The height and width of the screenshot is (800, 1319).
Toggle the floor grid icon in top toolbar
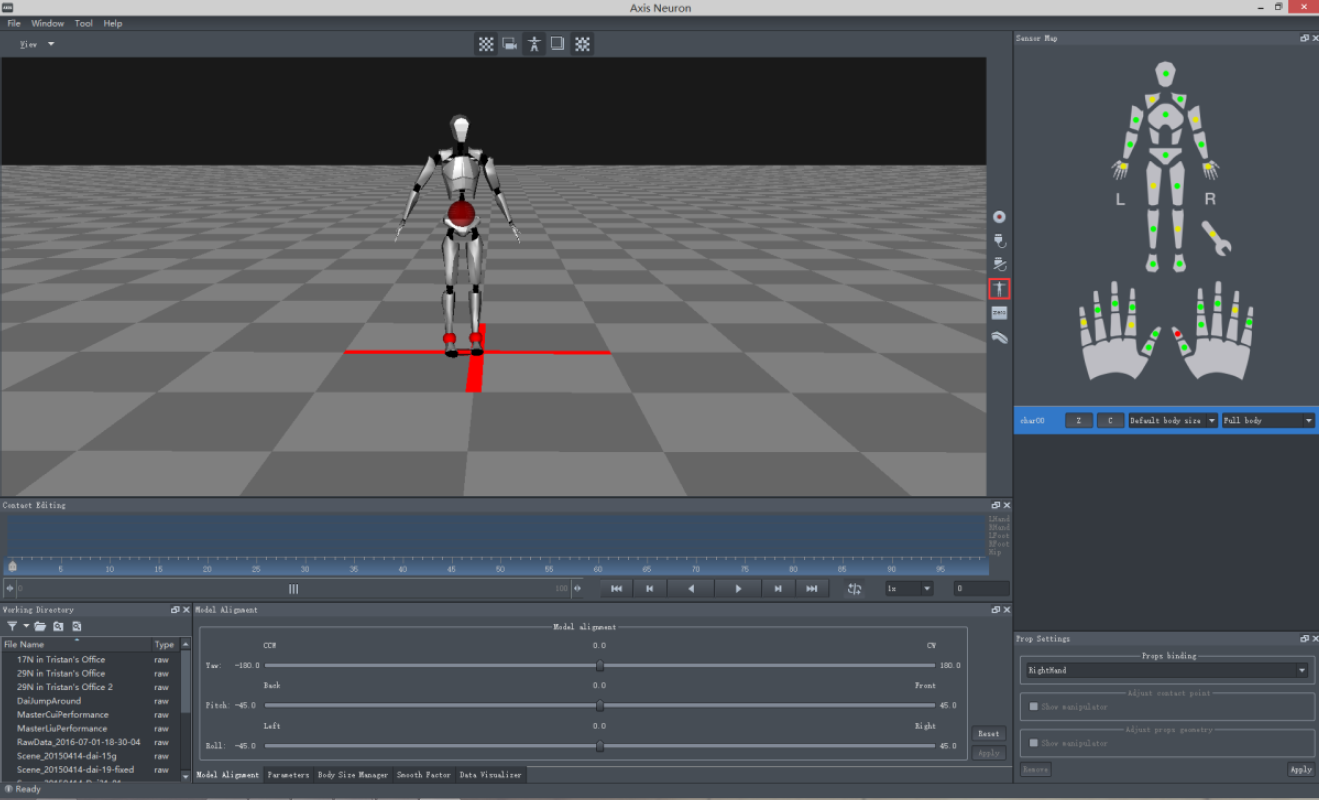coord(486,43)
